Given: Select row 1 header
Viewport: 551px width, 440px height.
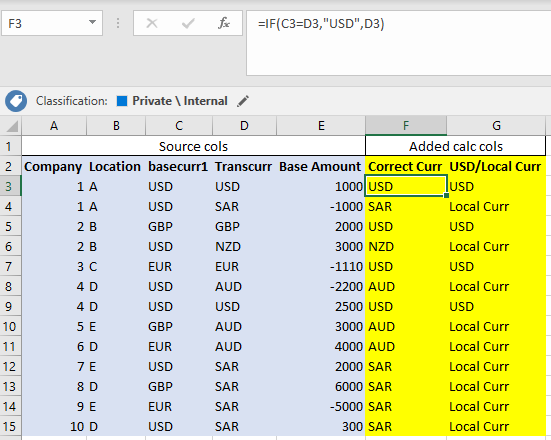Looking at the screenshot, I should click(x=10, y=146).
